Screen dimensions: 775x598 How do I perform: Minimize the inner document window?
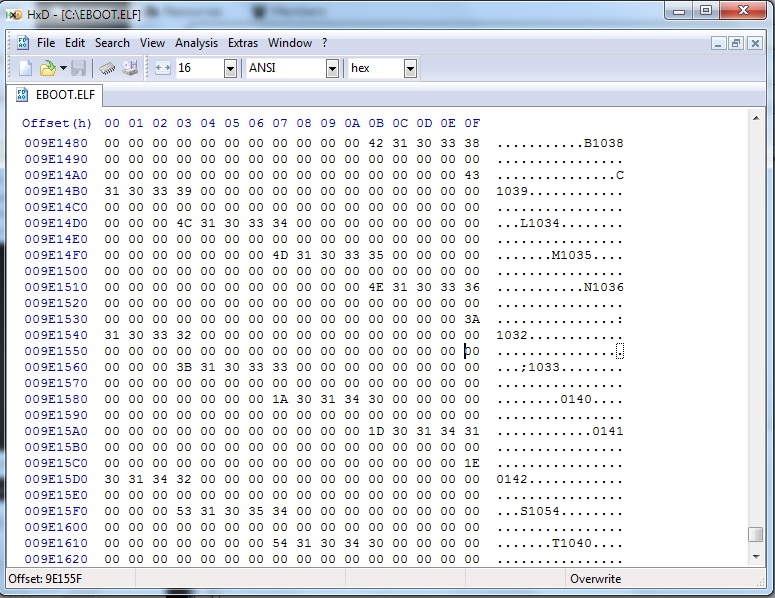pos(718,43)
